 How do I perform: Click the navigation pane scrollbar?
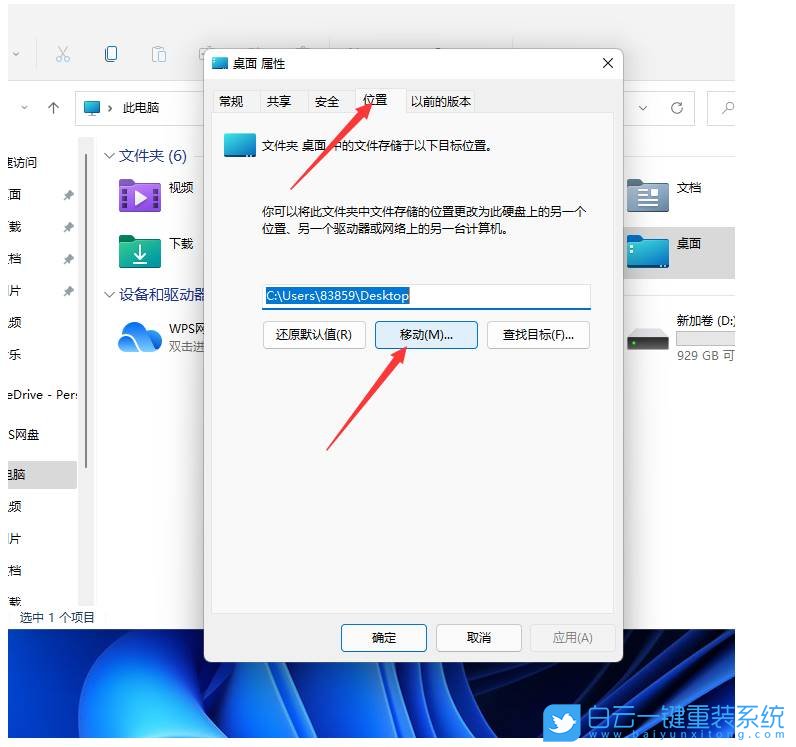tap(86, 310)
